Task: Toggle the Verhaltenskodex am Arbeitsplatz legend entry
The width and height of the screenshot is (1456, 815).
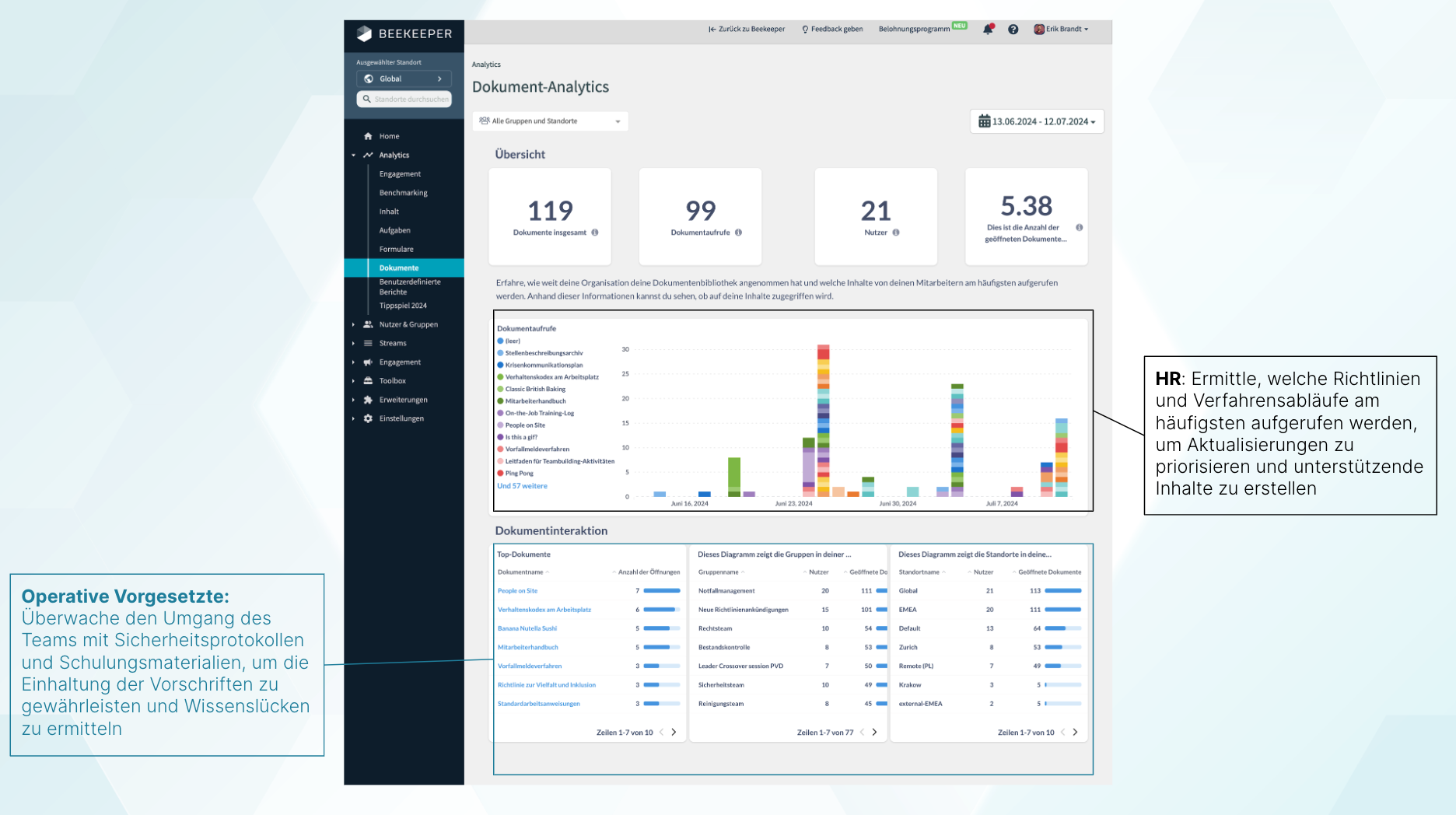Action: tap(551, 377)
